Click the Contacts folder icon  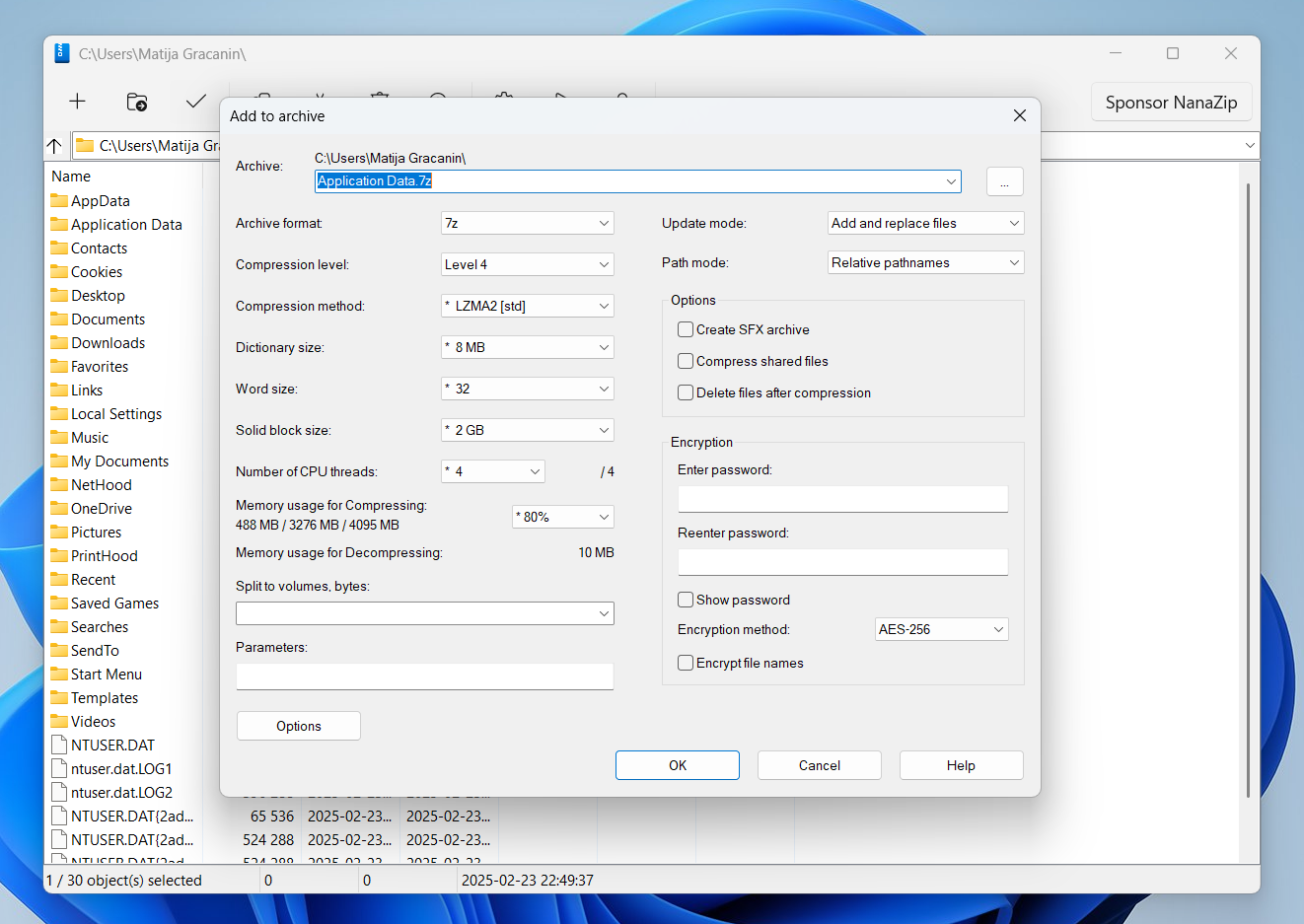[59, 248]
